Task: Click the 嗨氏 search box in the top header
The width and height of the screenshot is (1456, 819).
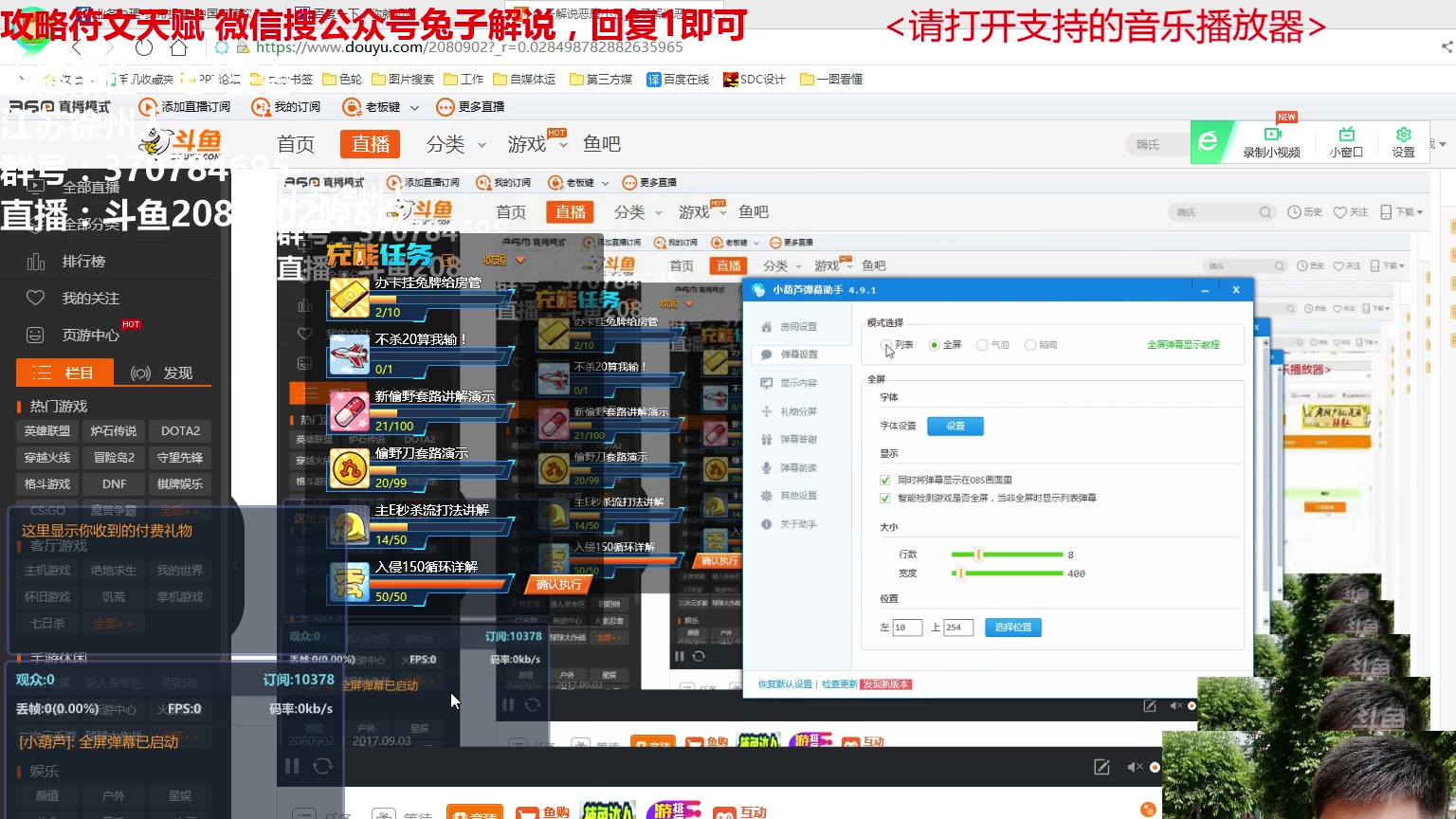Action: click(x=1158, y=145)
